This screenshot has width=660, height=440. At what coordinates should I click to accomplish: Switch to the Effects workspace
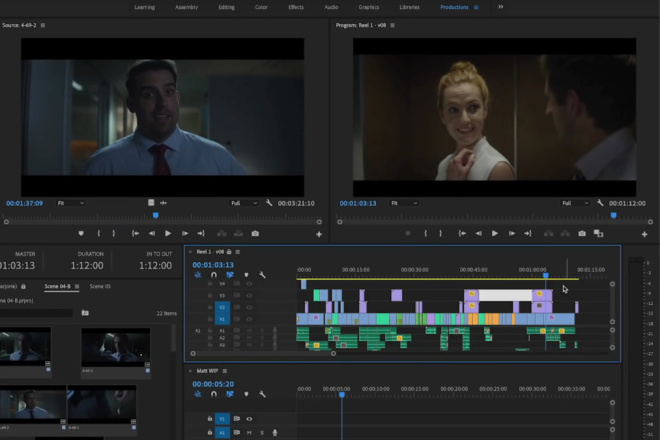point(296,7)
